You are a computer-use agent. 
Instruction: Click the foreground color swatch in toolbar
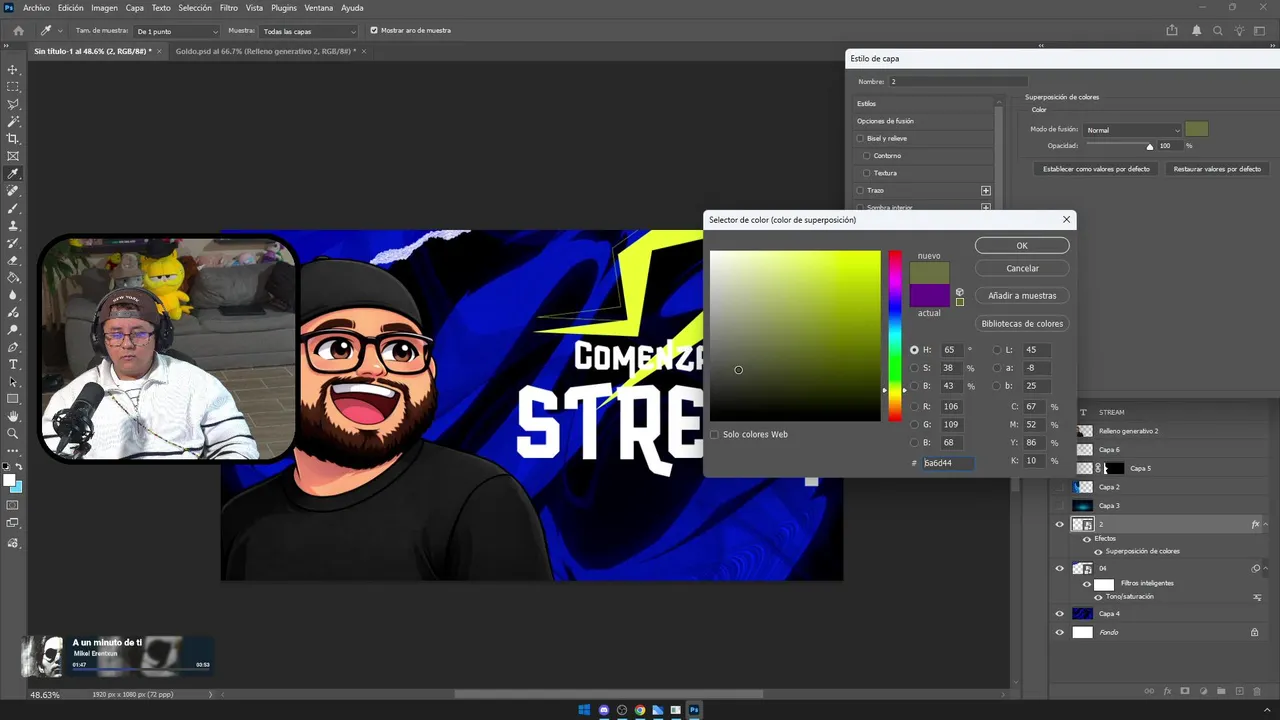click(10, 481)
